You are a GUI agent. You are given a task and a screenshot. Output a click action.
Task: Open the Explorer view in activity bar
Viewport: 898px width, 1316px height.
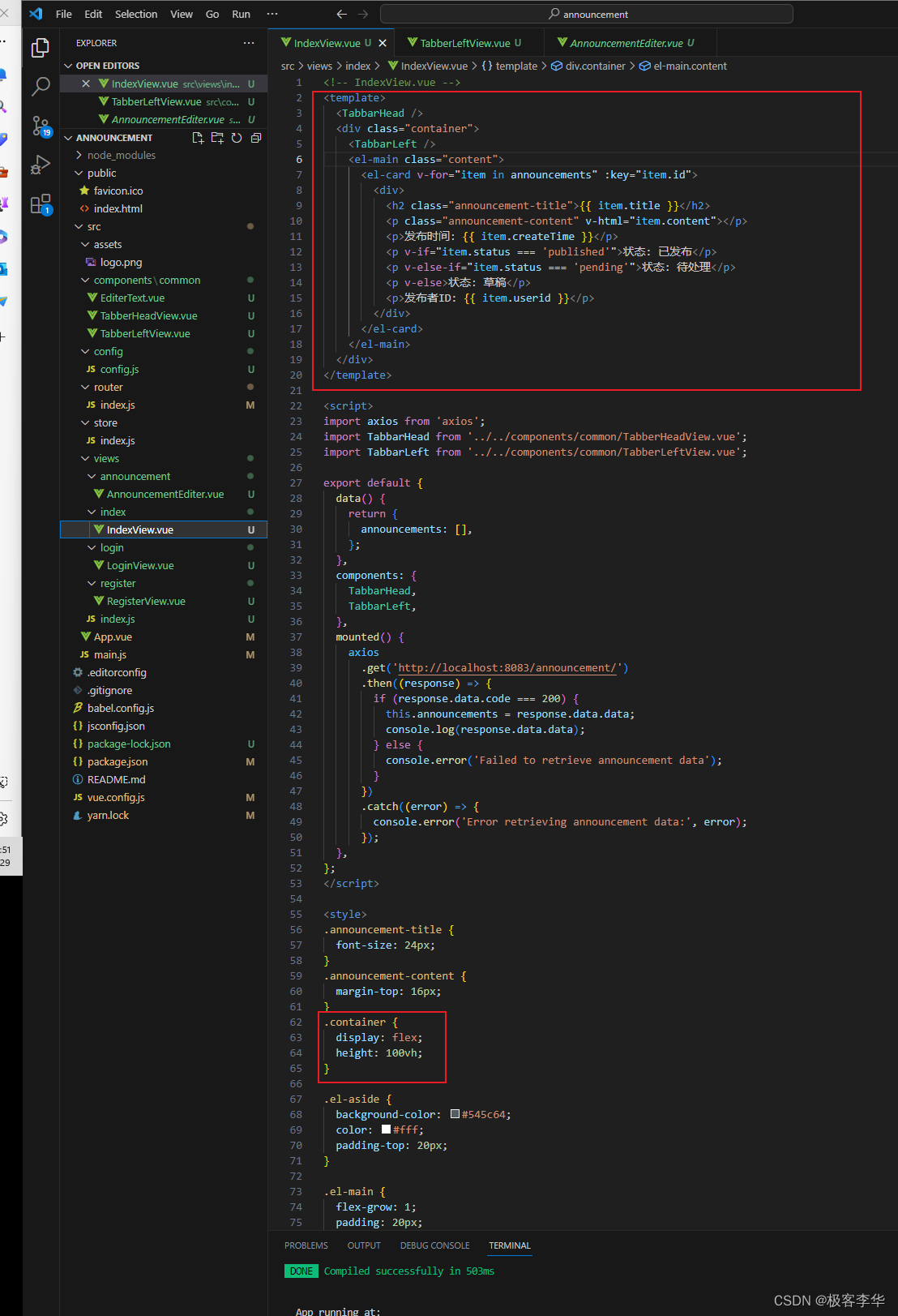pos(41,49)
